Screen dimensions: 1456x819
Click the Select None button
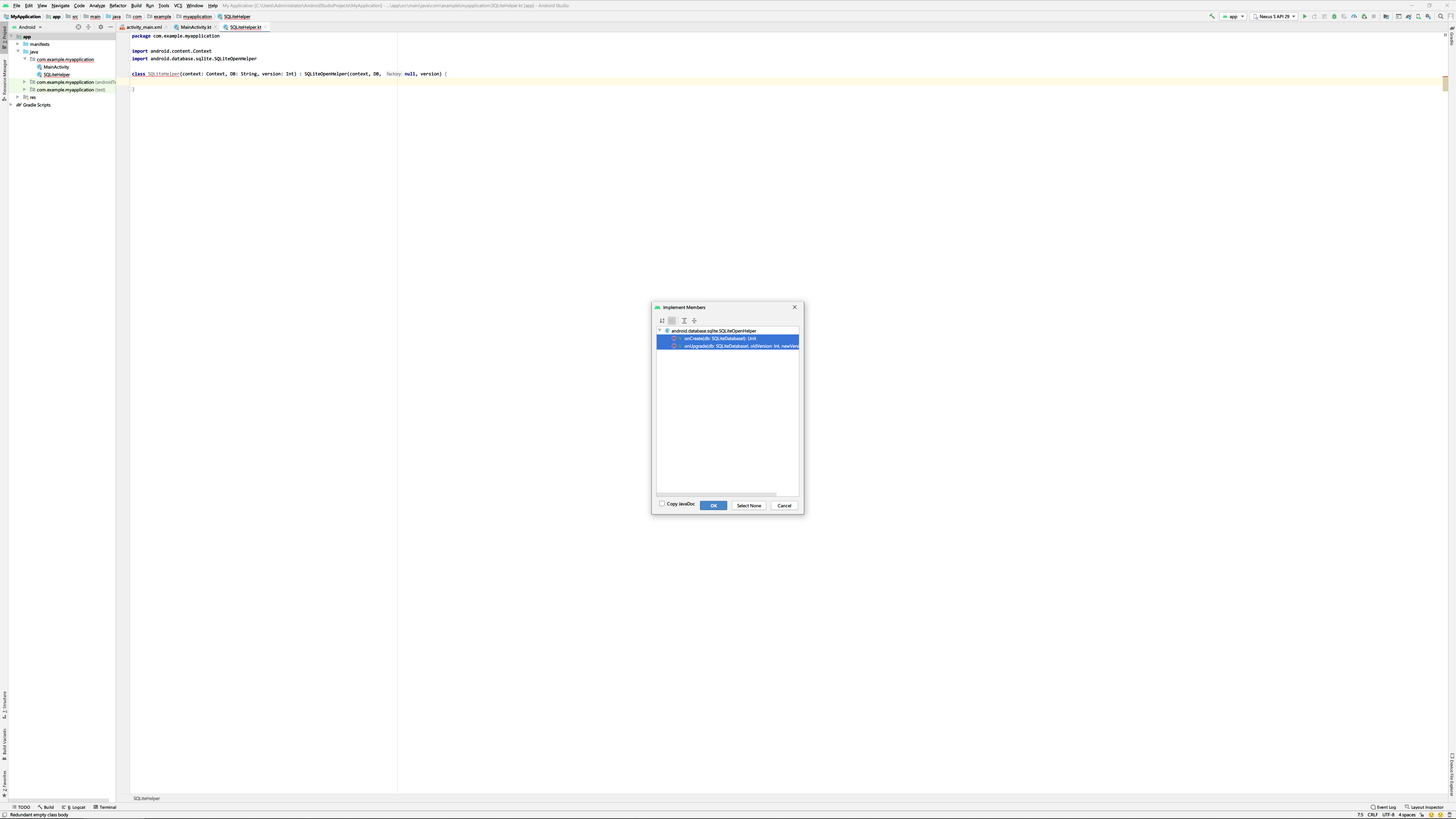pyautogui.click(x=748, y=506)
